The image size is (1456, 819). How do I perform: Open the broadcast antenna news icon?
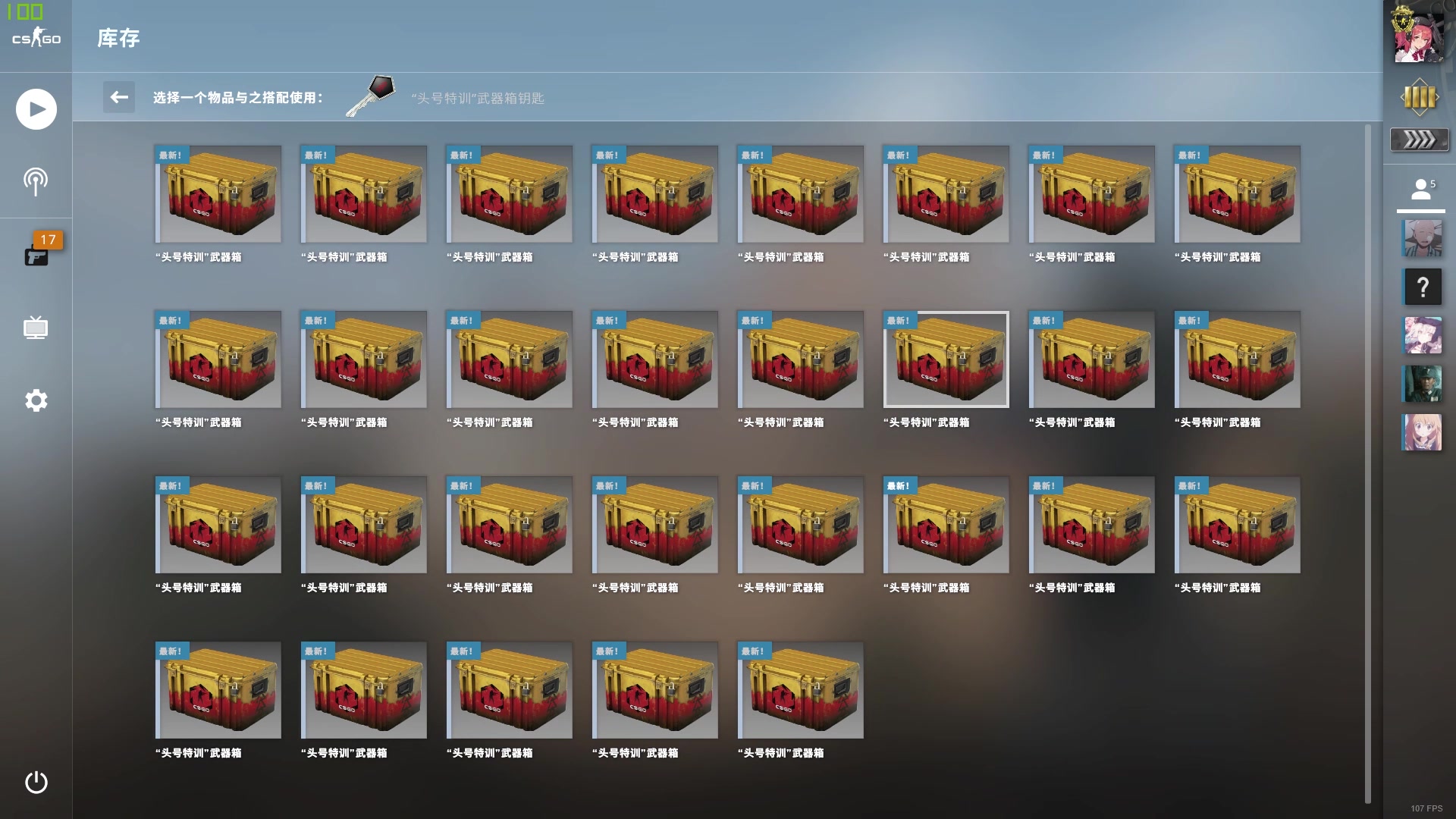[x=36, y=182]
